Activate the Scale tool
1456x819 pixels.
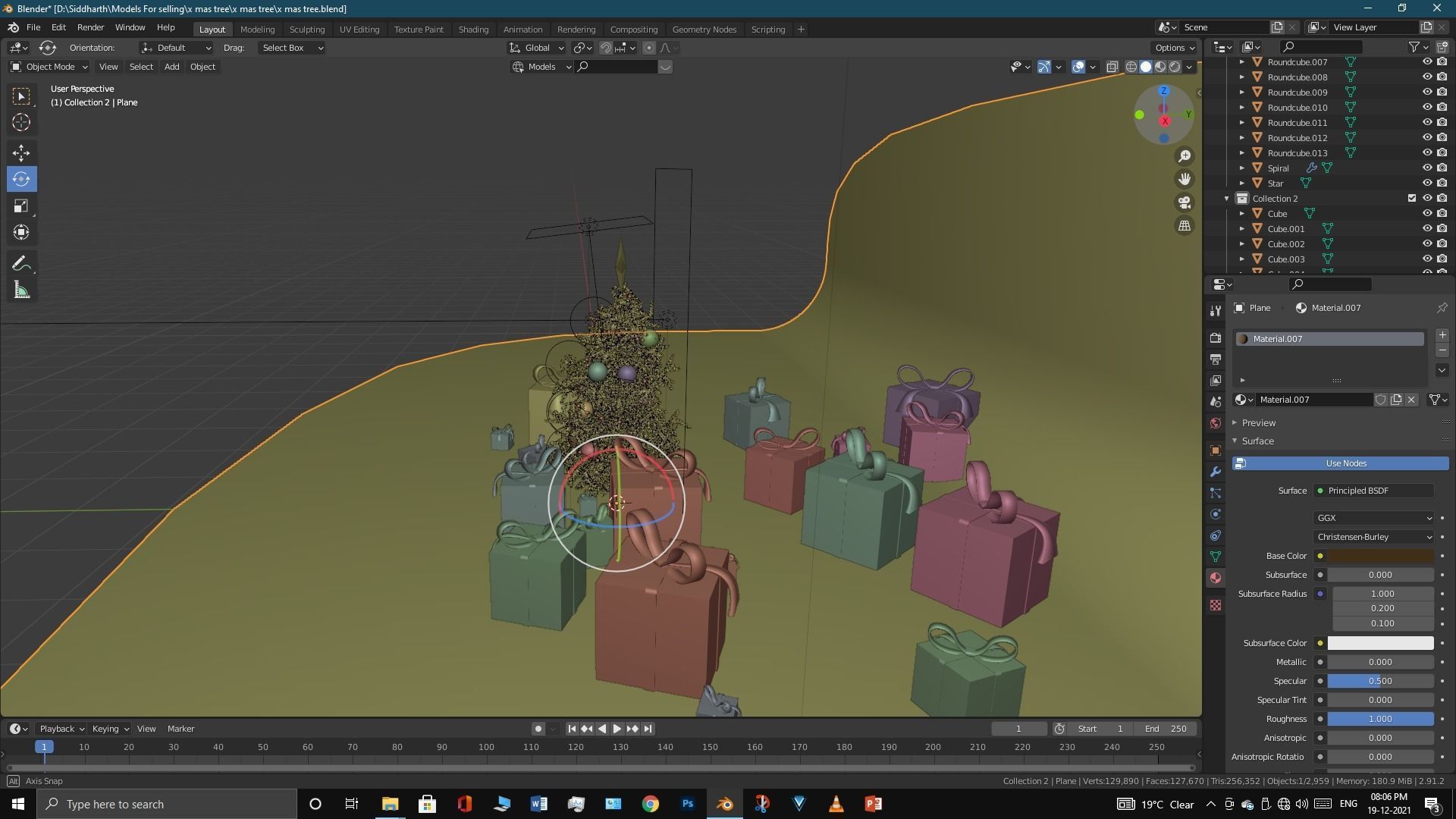coord(21,206)
